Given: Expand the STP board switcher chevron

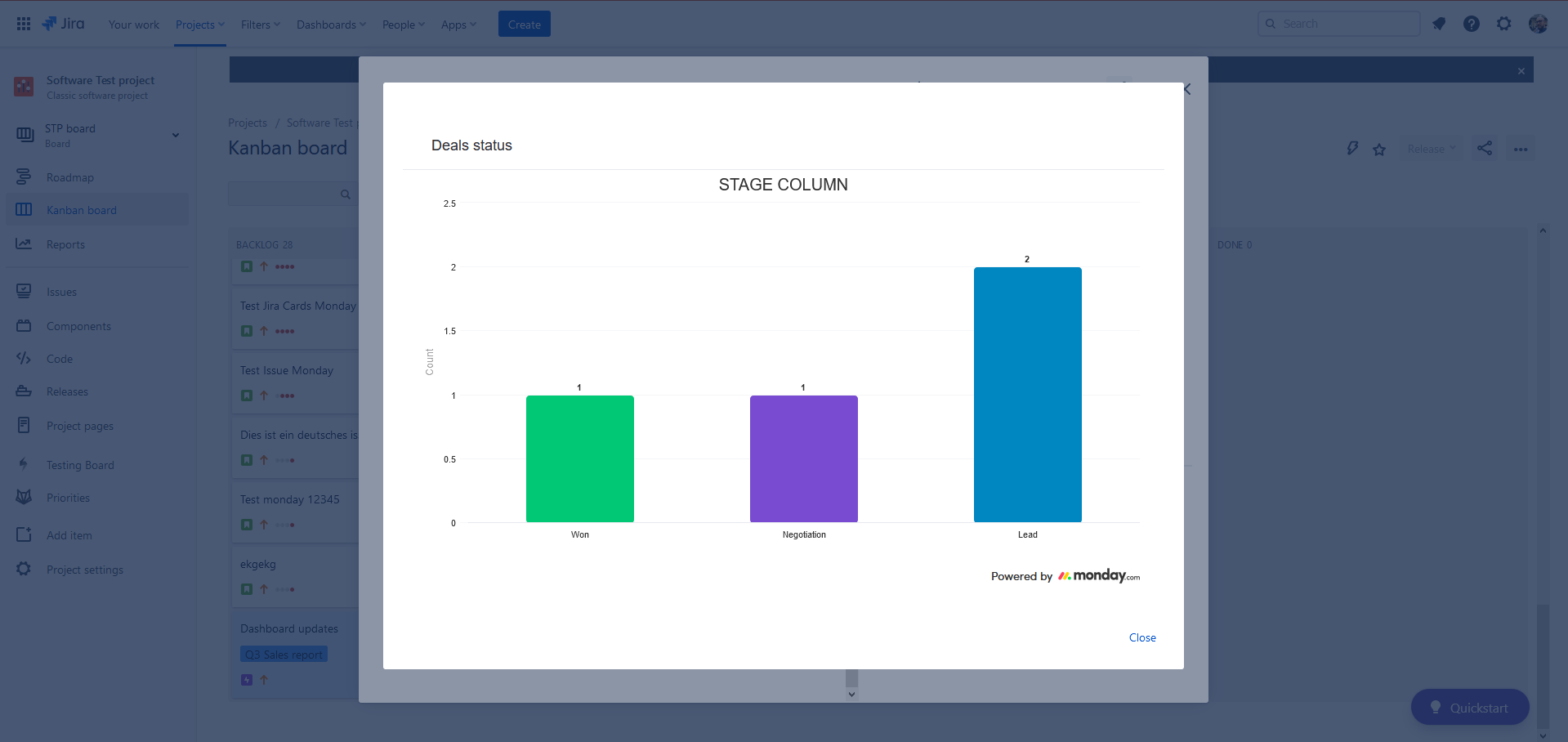Looking at the screenshot, I should 176,135.
